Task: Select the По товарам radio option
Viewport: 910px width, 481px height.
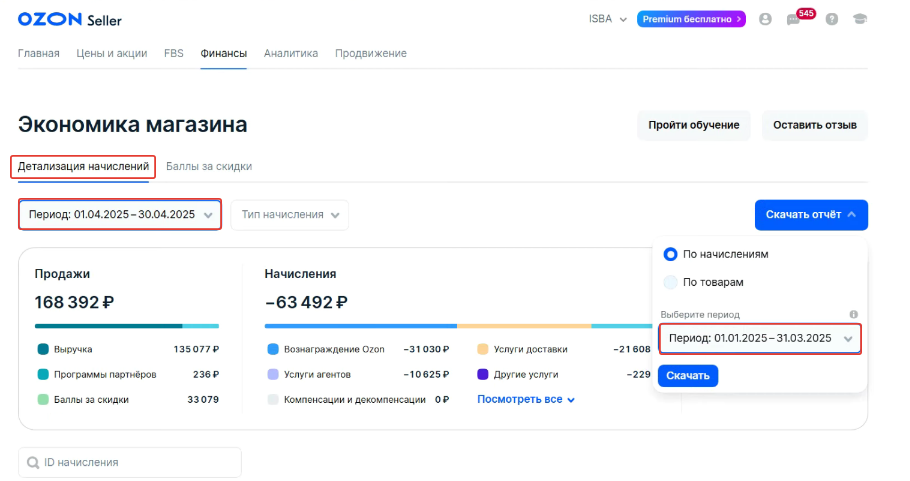Action: pyautogui.click(x=670, y=282)
